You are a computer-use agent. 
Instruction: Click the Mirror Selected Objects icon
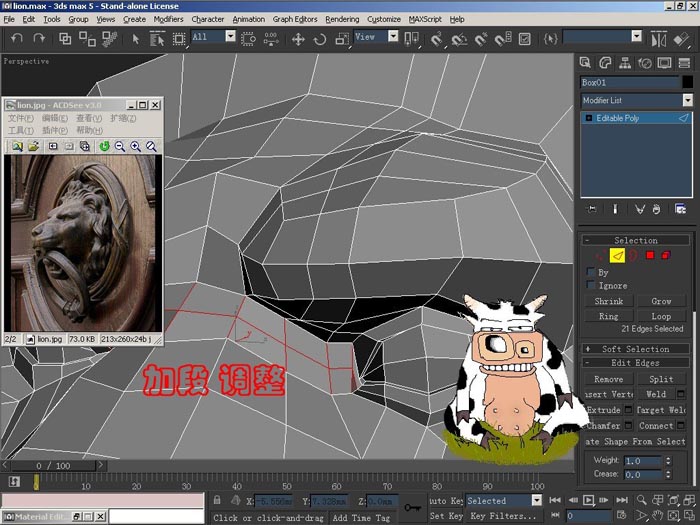point(658,39)
